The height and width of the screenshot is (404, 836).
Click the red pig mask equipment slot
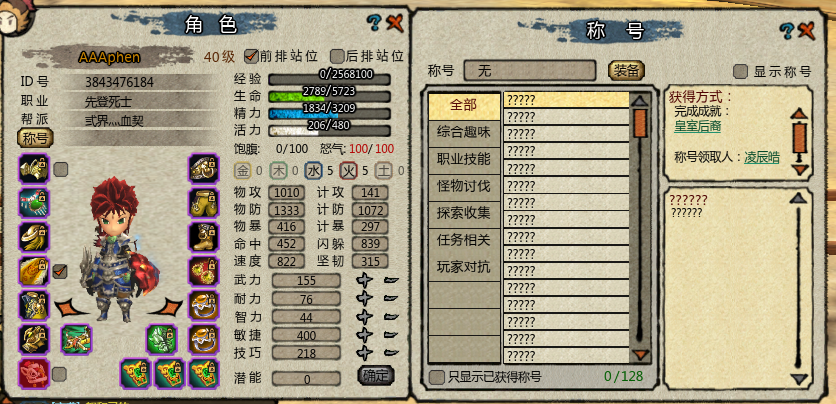34,373
